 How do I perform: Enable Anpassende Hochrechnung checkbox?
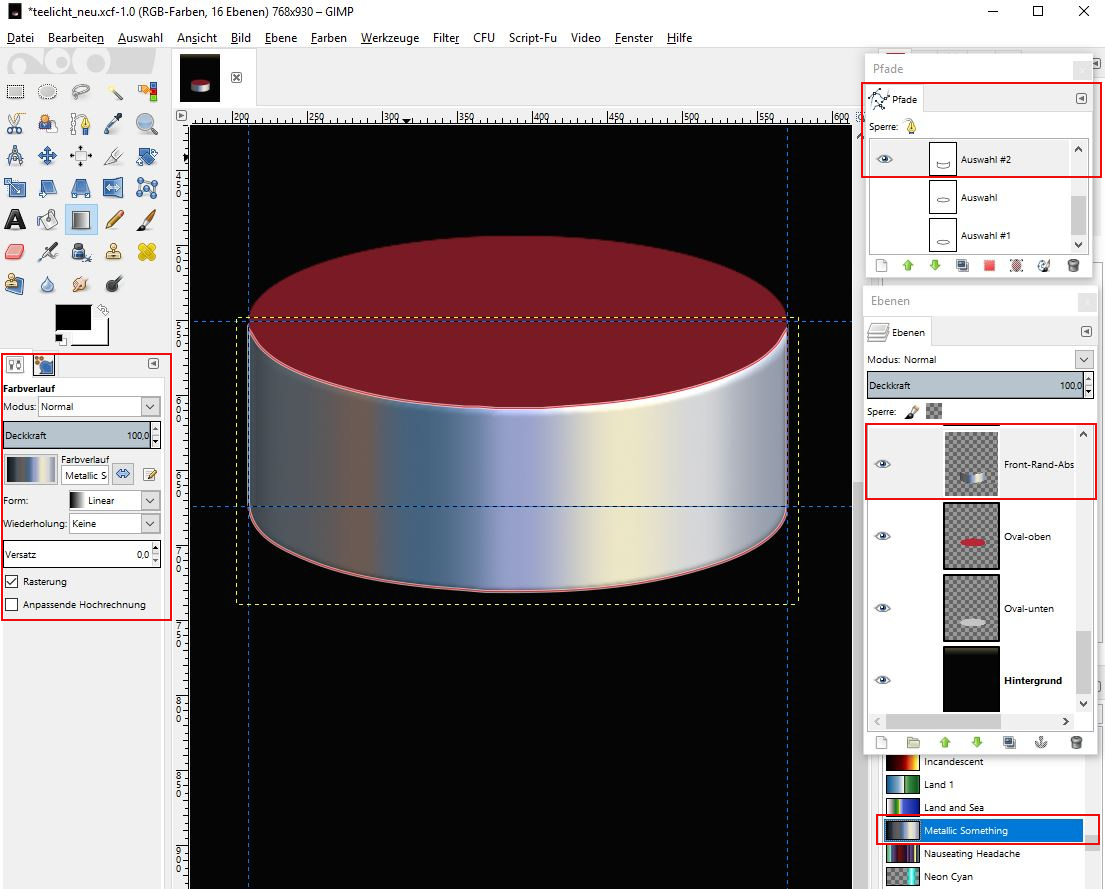point(12,604)
